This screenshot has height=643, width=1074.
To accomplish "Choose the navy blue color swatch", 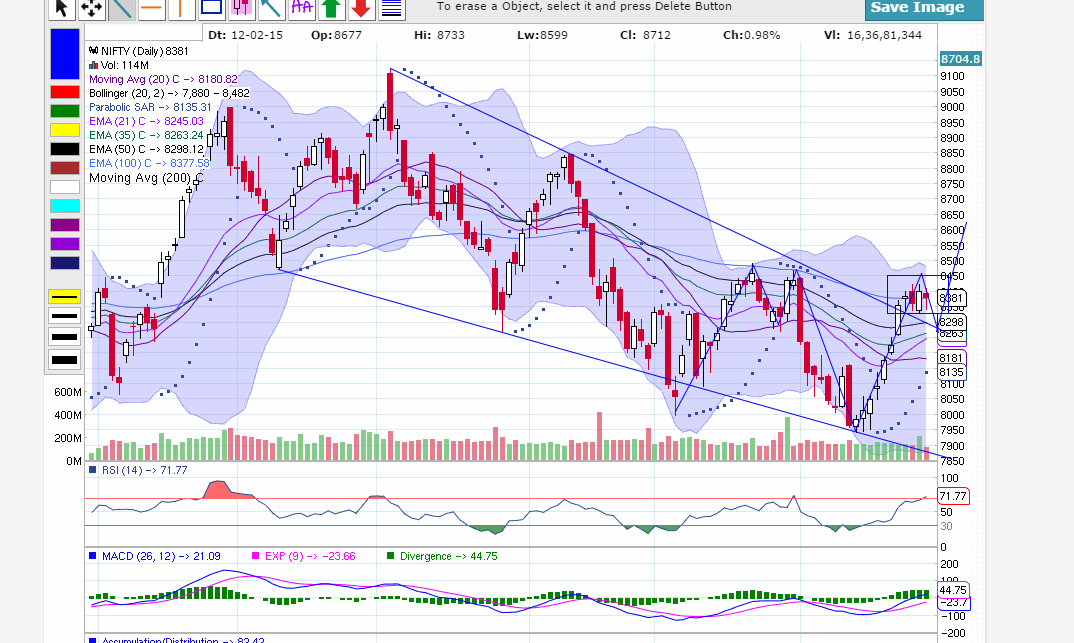I will 65,263.
